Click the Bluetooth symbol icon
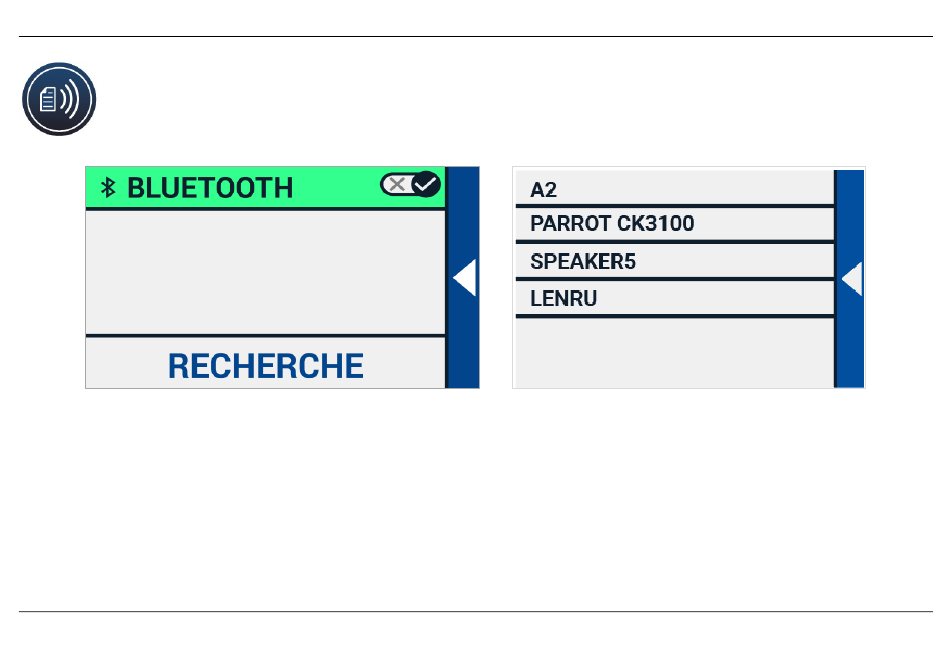950x646 pixels. click(x=108, y=187)
